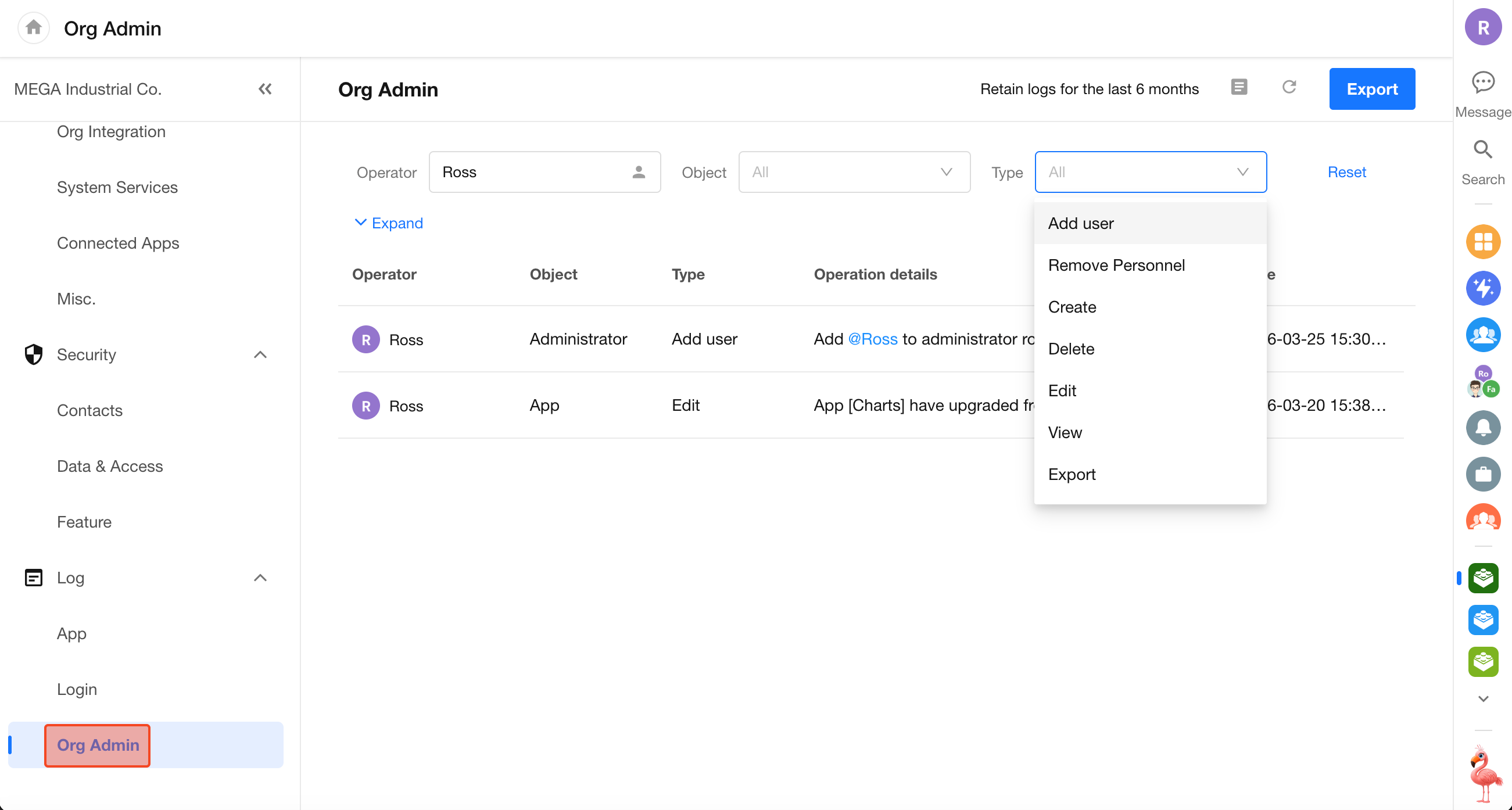Click the orange grid apps icon
This screenshot has width=1512, height=810.
(x=1482, y=241)
